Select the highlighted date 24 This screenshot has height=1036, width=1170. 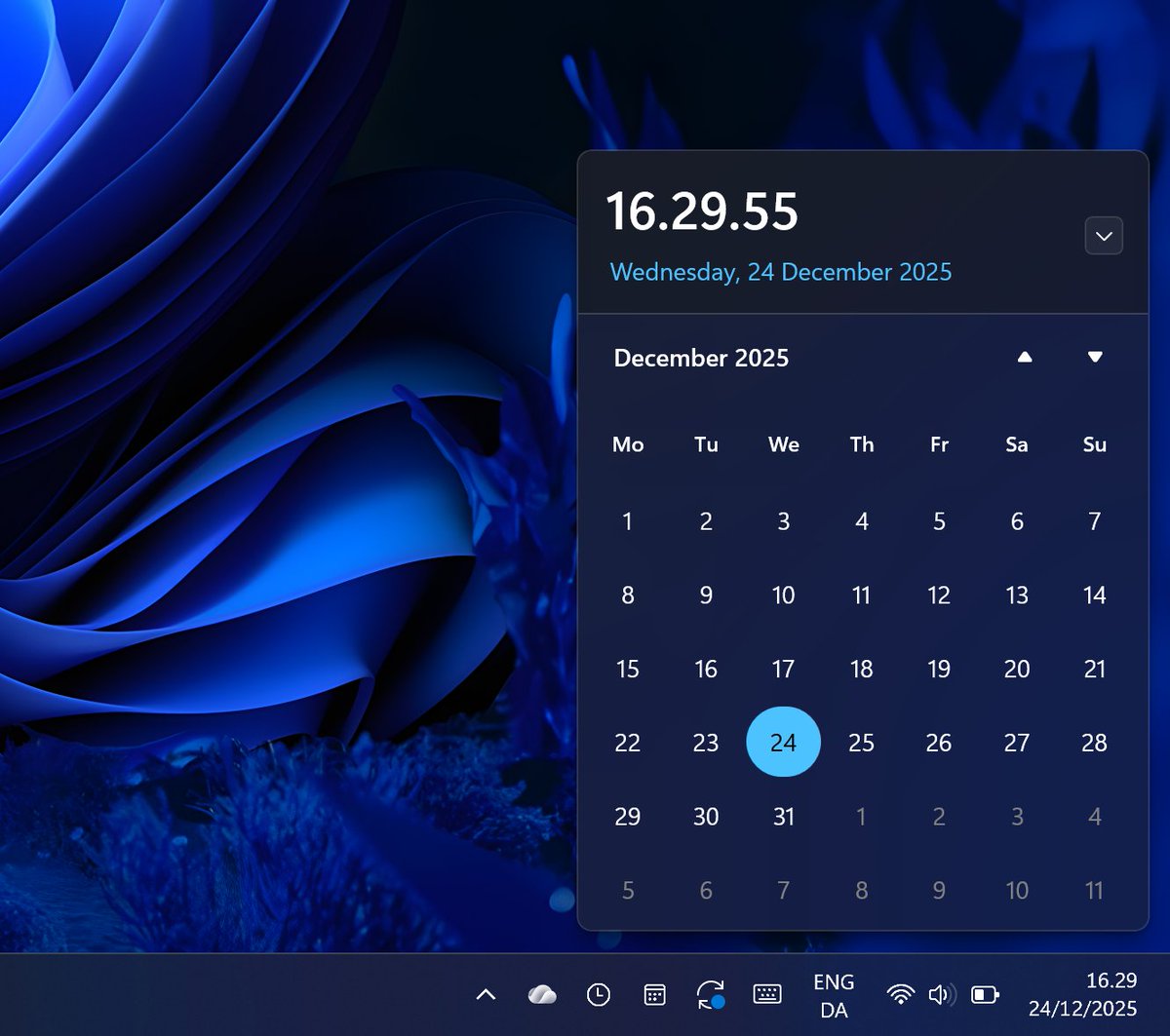click(x=783, y=742)
